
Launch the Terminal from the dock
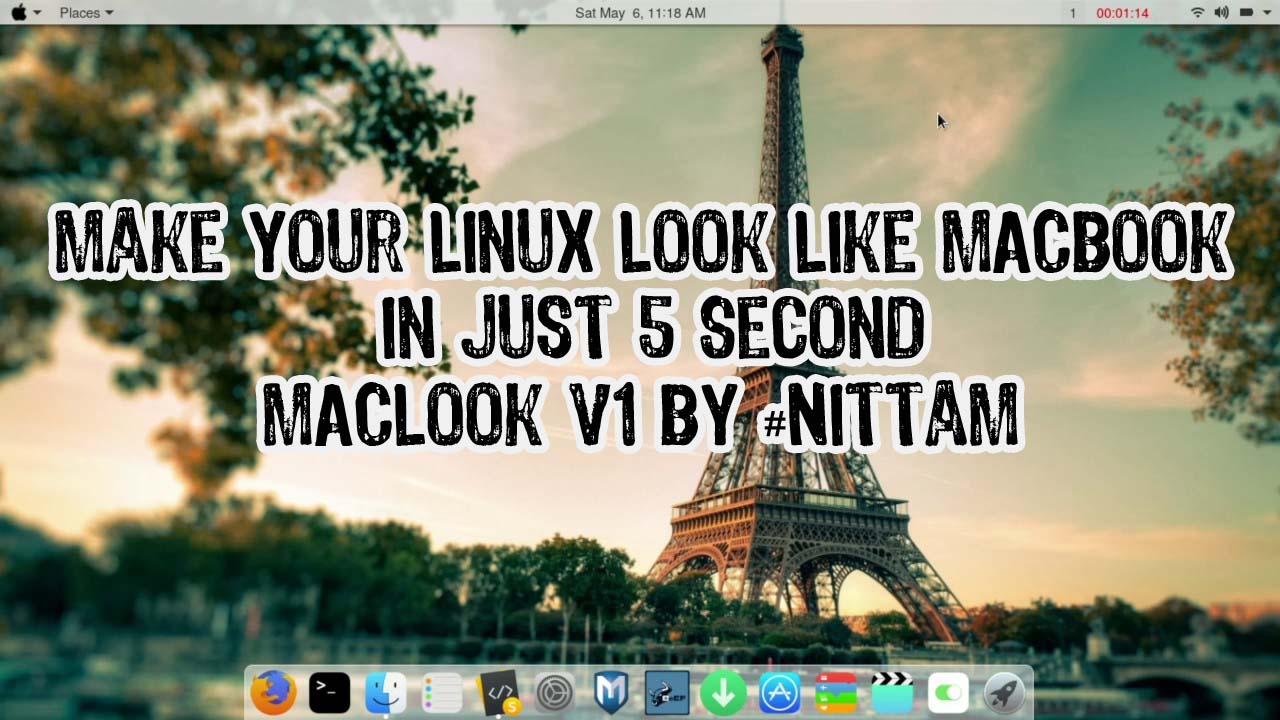tap(328, 691)
